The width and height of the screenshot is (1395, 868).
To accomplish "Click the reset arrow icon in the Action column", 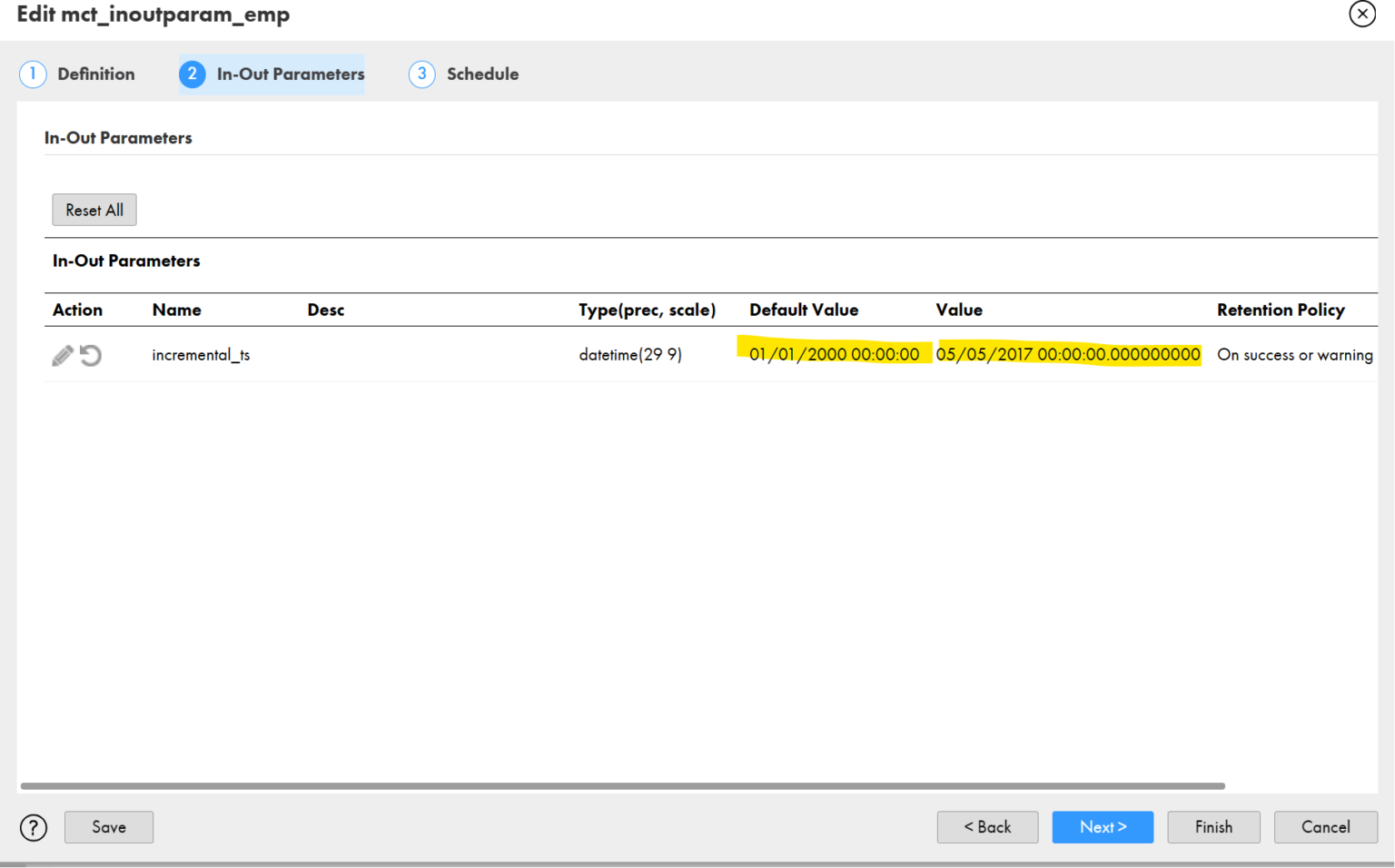I will (x=91, y=355).
